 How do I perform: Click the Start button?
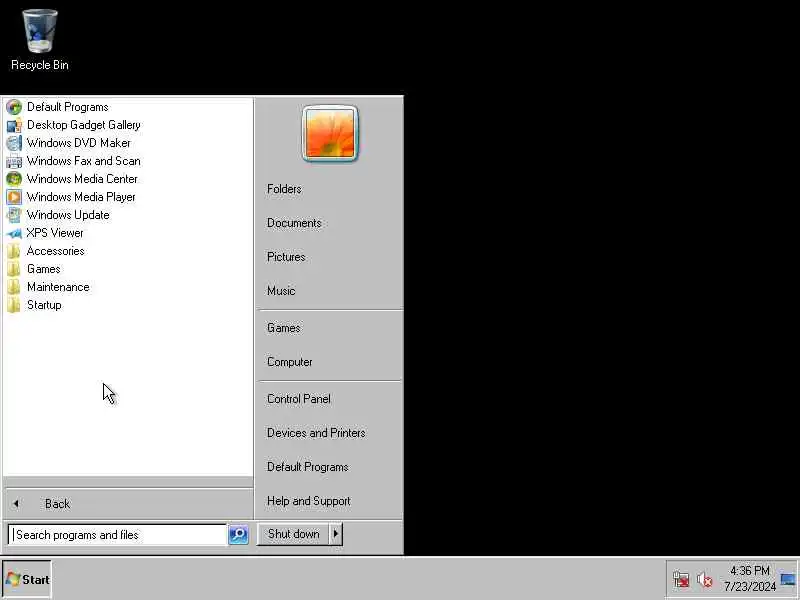click(x=27, y=580)
